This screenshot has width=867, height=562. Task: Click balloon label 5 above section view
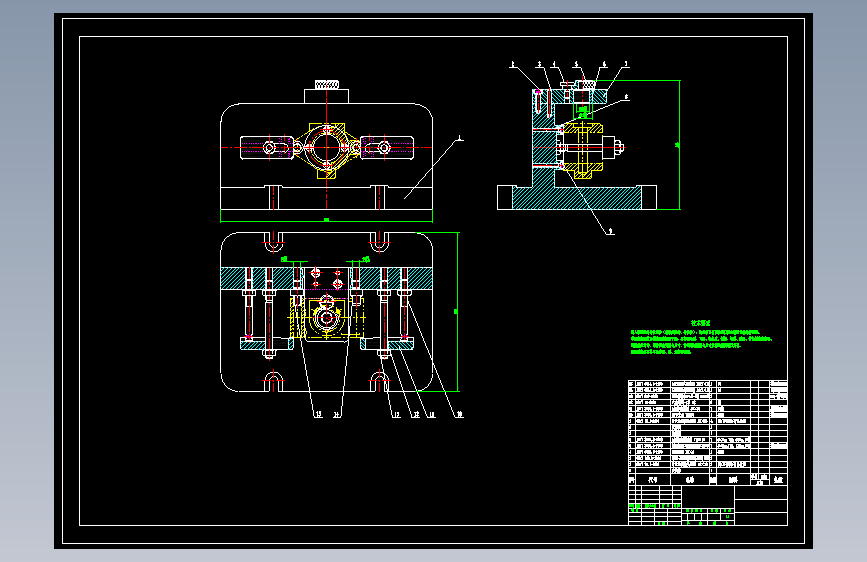[x=576, y=65]
